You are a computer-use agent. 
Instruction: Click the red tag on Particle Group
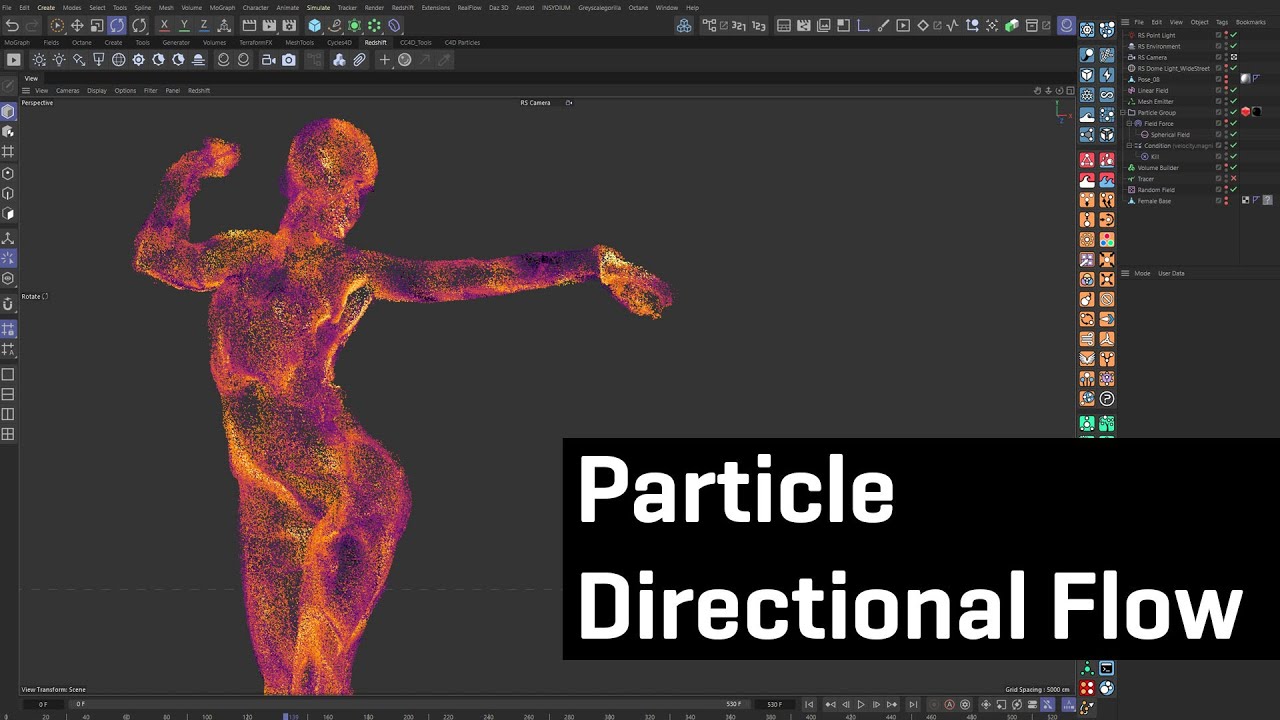pyautogui.click(x=1246, y=112)
